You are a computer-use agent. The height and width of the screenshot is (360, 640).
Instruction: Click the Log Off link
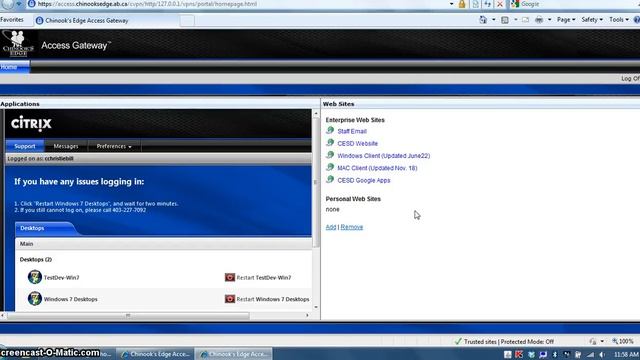point(630,78)
